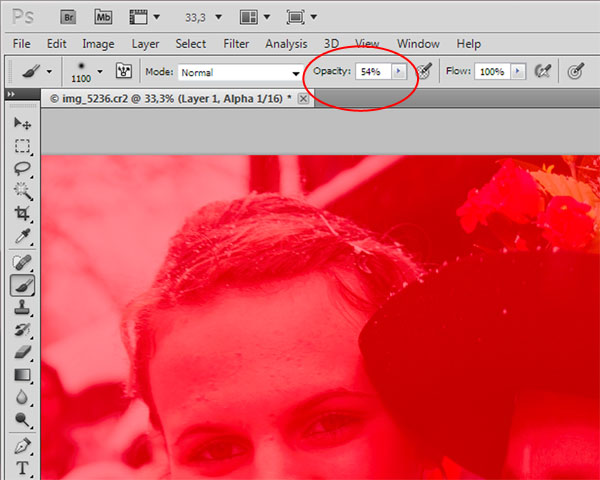Open the Flow slider arrow
This screenshot has width=600, height=480.
518,71
